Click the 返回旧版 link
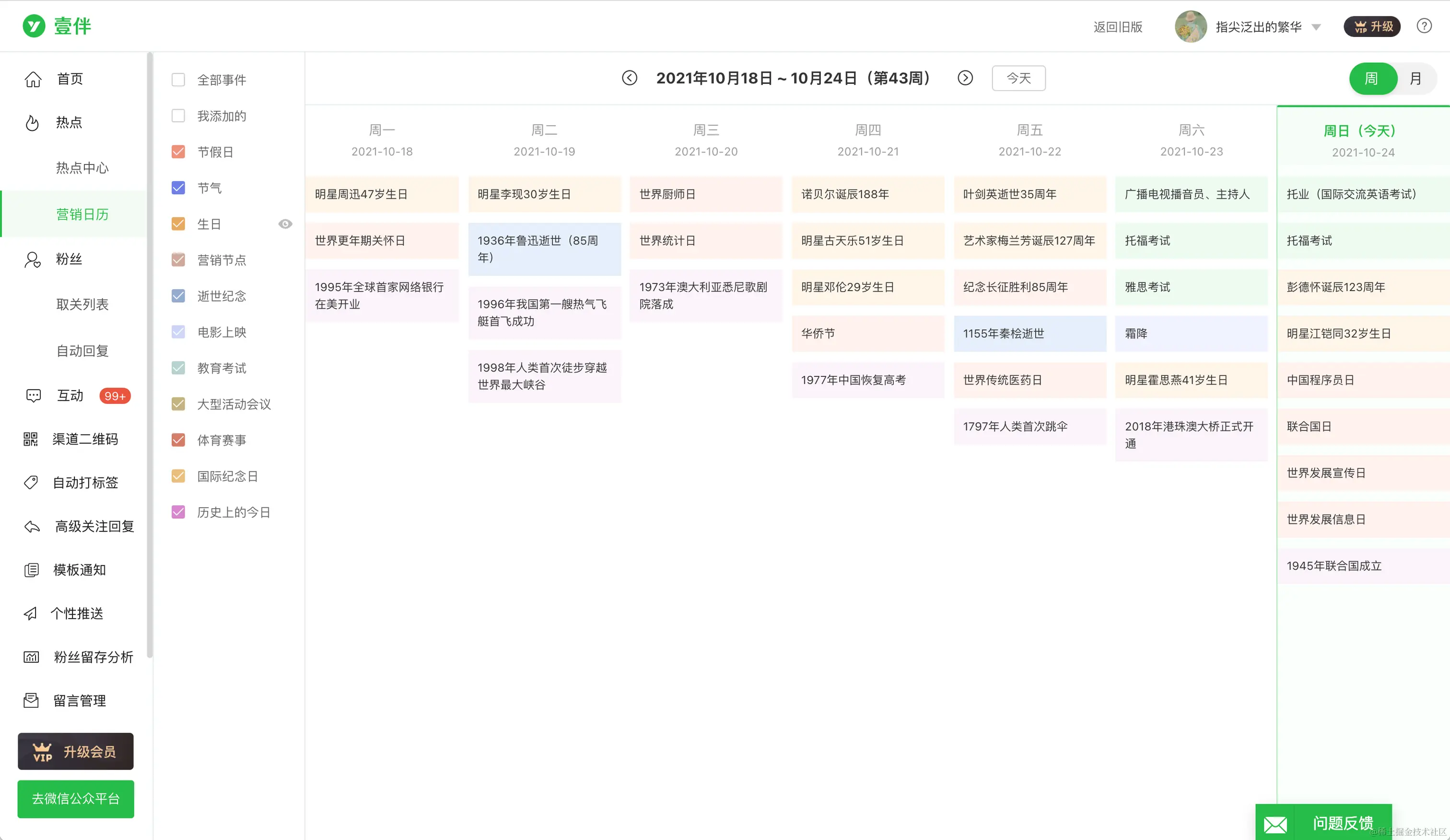Screen dimensions: 1450x840 1117,27
